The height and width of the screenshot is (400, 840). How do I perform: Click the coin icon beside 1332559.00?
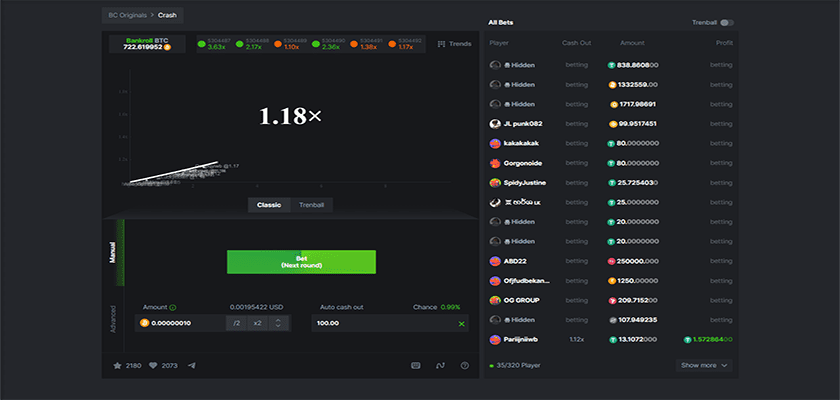pos(612,85)
